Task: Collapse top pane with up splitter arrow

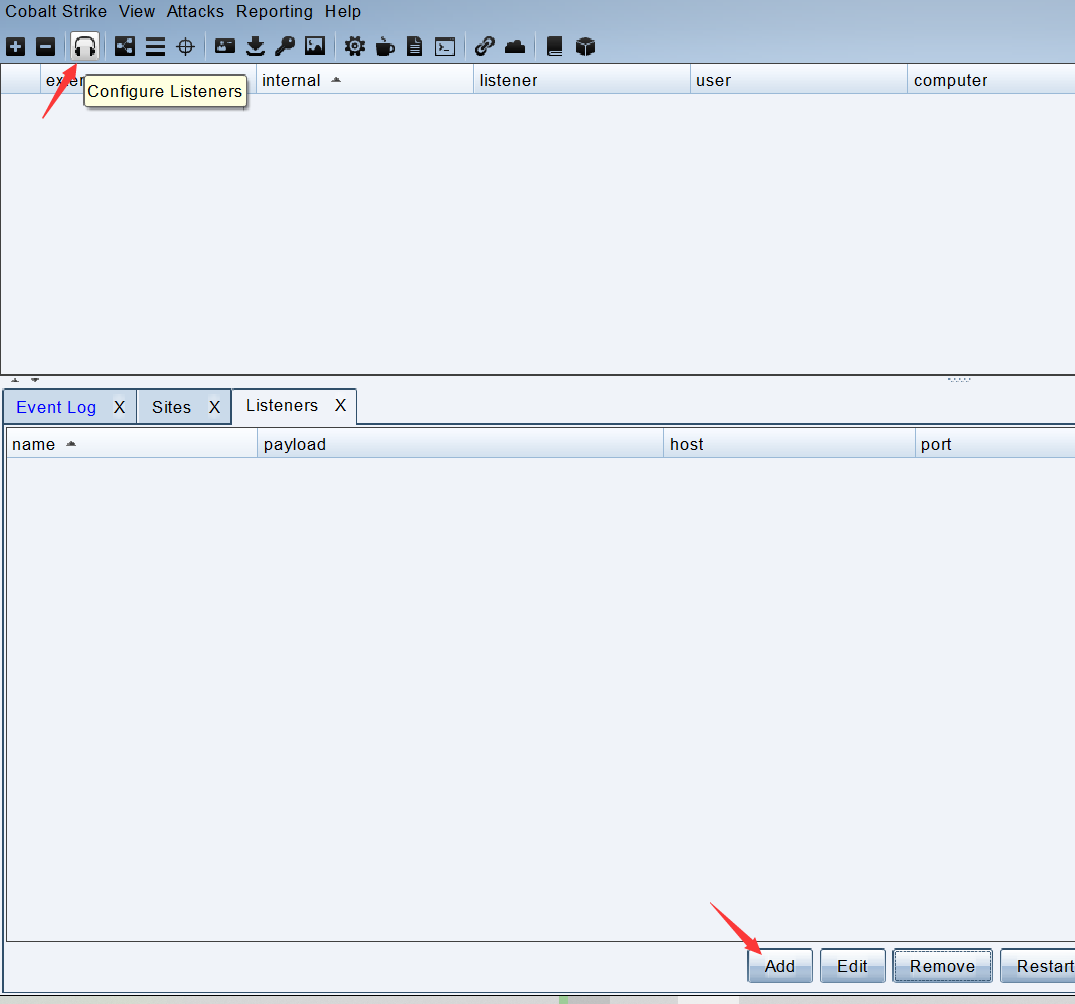Action: click(x=15, y=379)
